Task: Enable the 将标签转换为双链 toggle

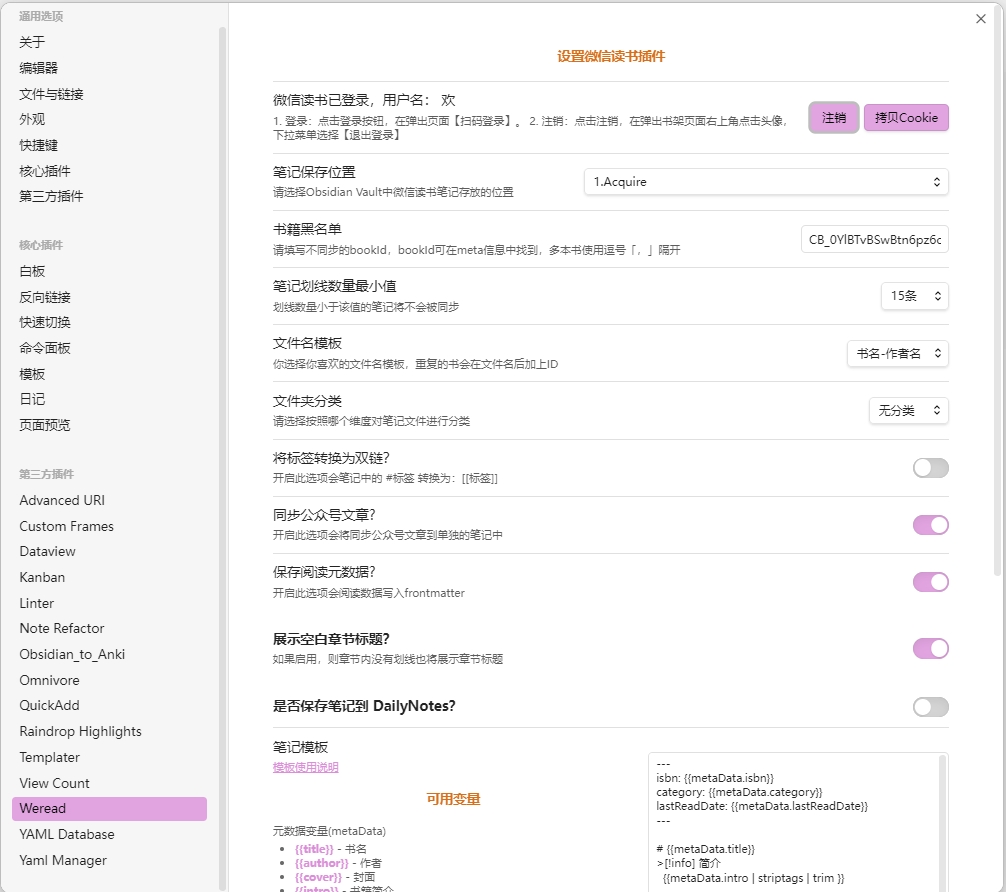Action: click(930, 467)
